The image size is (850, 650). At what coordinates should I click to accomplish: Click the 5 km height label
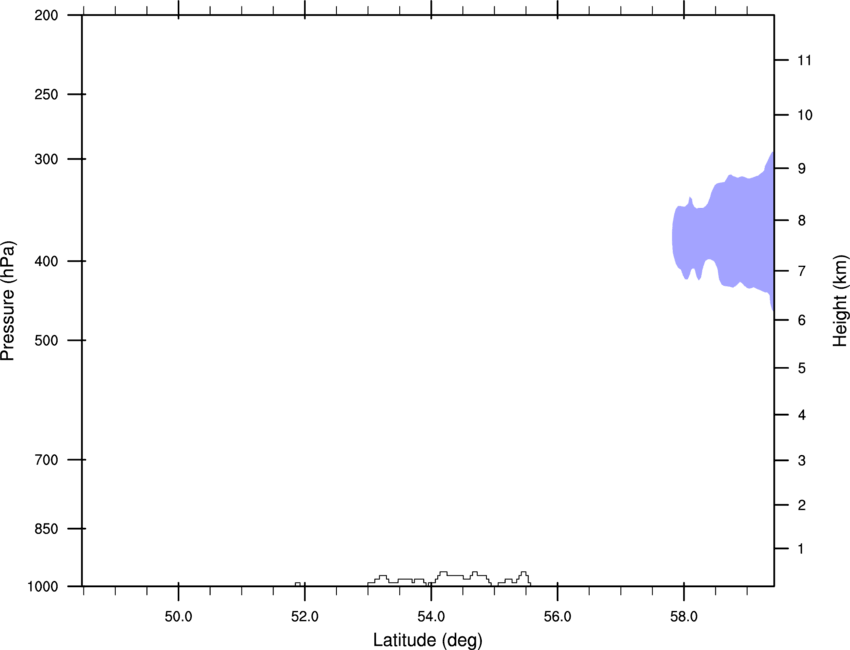click(802, 369)
